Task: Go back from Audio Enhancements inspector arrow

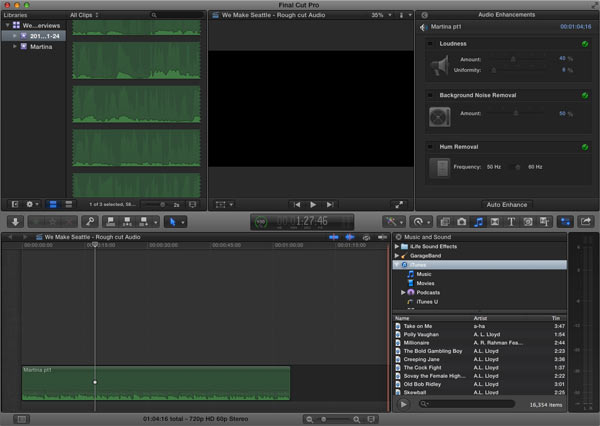Action: [x=424, y=15]
